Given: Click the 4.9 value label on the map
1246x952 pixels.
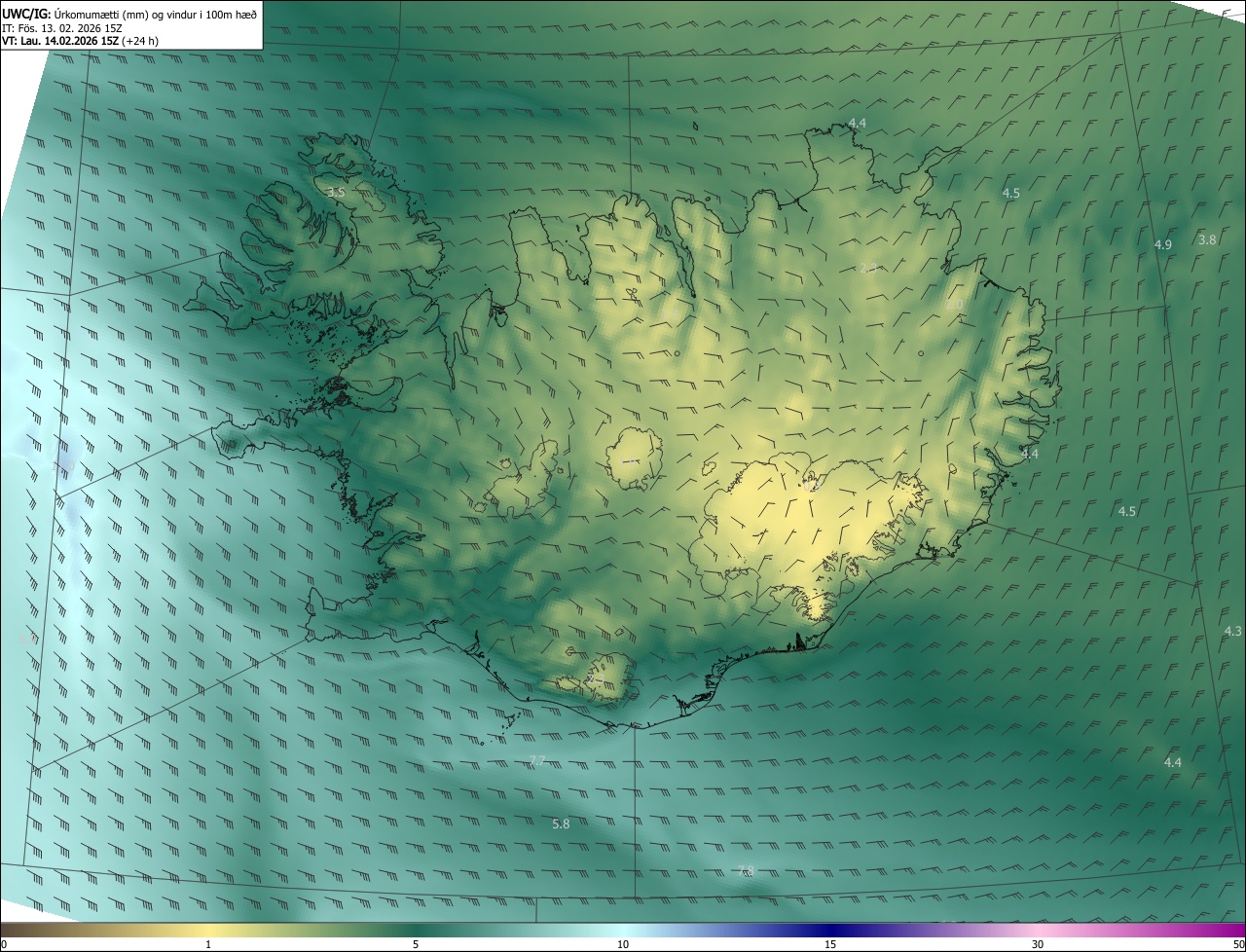Looking at the screenshot, I should [1162, 244].
